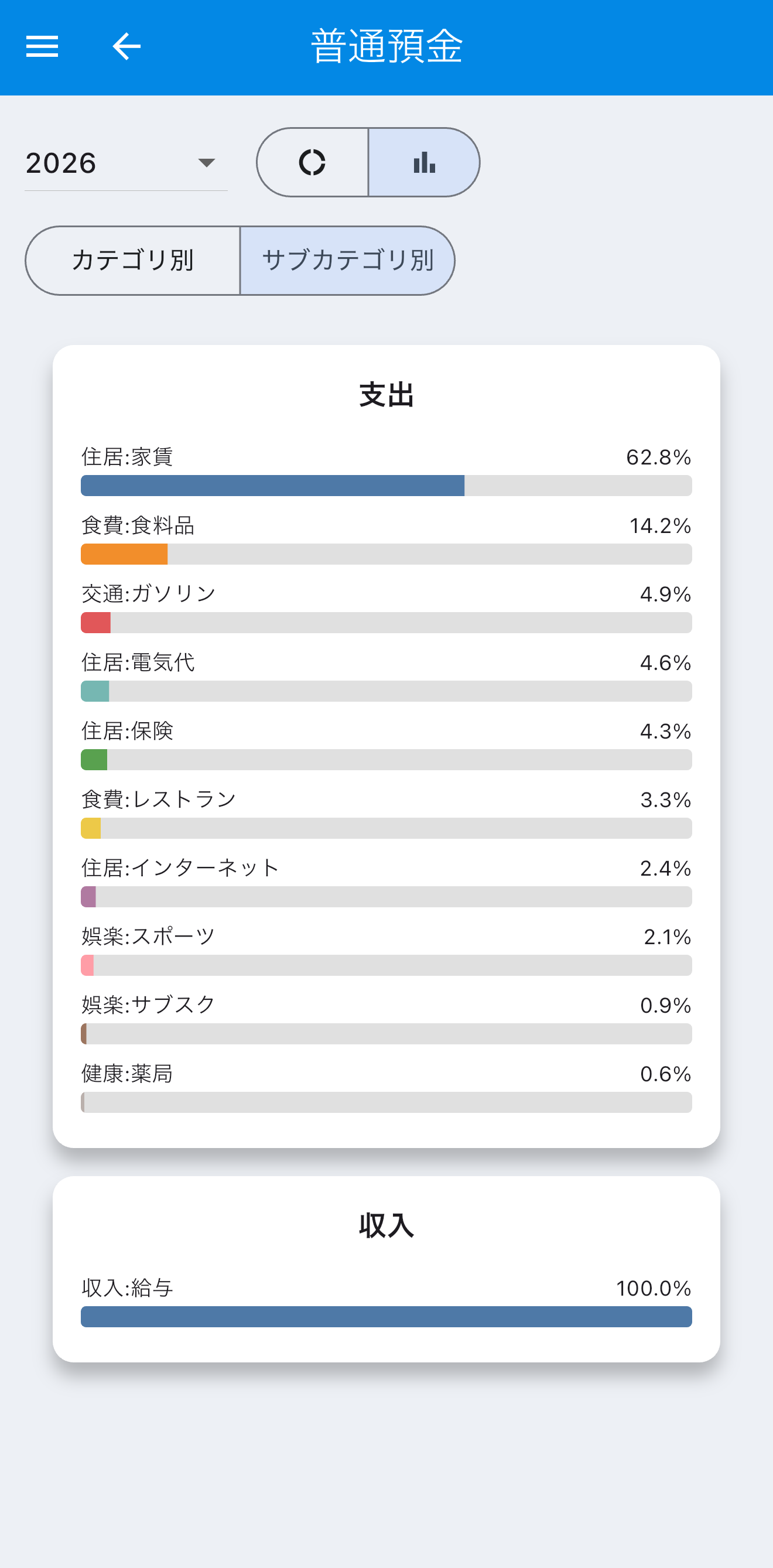Select the 食費:レストラン entry
The height and width of the screenshot is (1568, 773).
pos(386,811)
